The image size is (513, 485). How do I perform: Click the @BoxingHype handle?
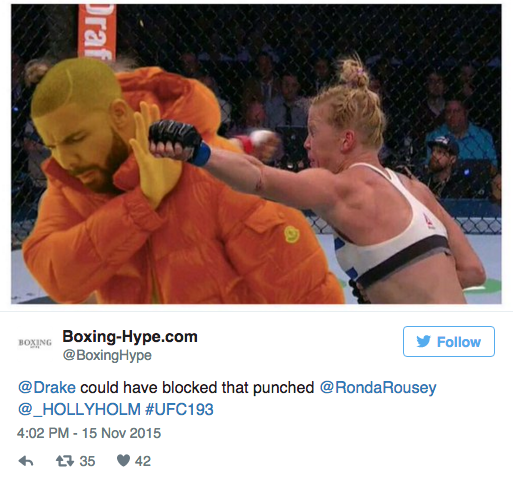(x=107, y=355)
